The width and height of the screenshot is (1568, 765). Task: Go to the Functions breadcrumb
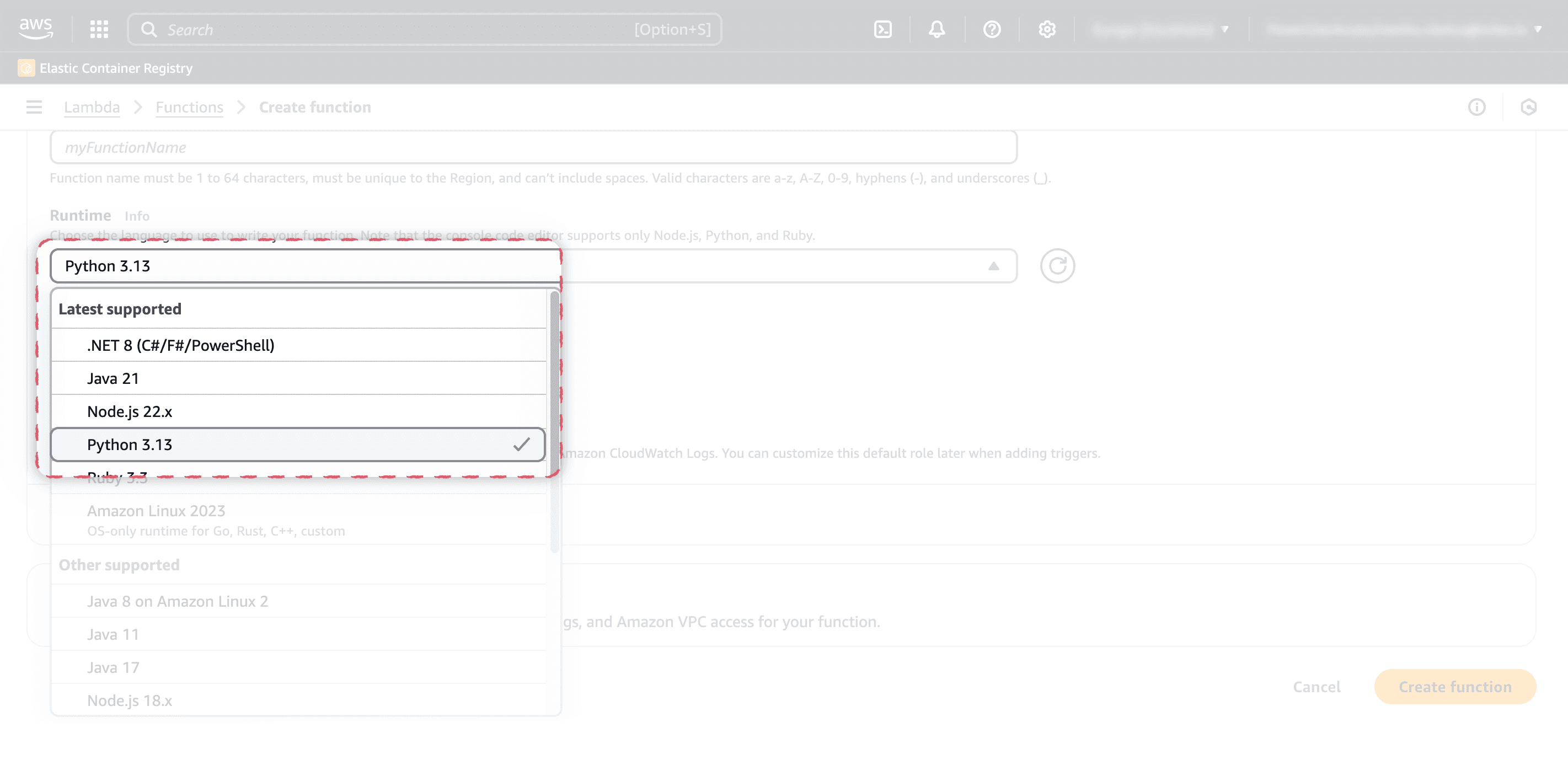tap(189, 107)
